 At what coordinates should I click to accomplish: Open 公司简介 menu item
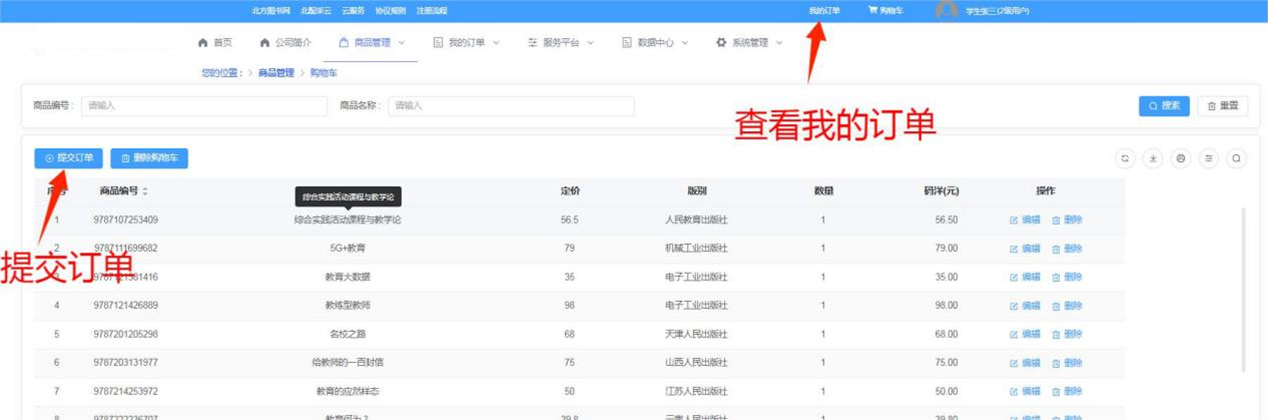click(x=285, y=43)
